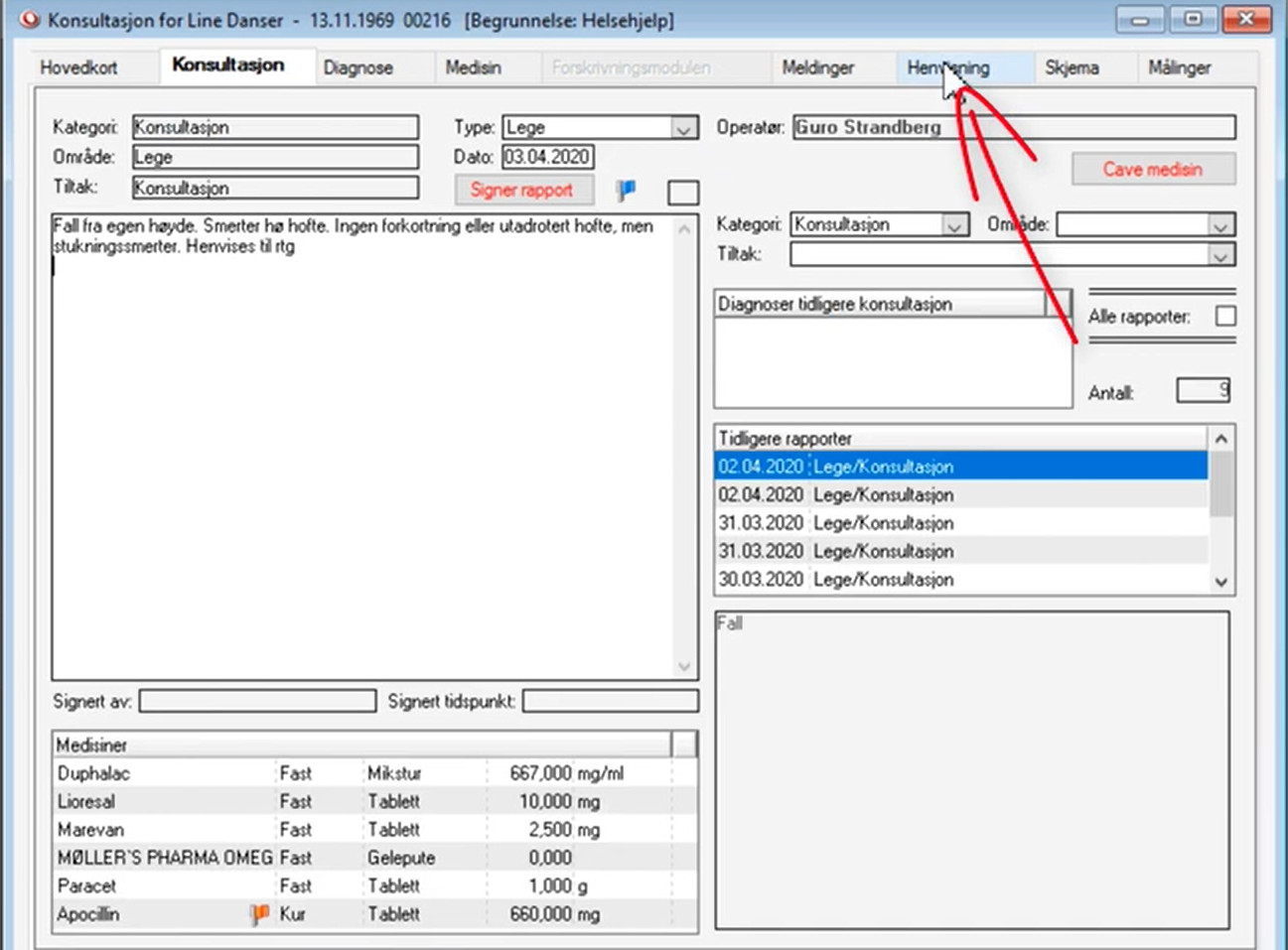Screen dimensions: 1288x950
Task: Select the Paracet medicine row
Action: click(374, 885)
